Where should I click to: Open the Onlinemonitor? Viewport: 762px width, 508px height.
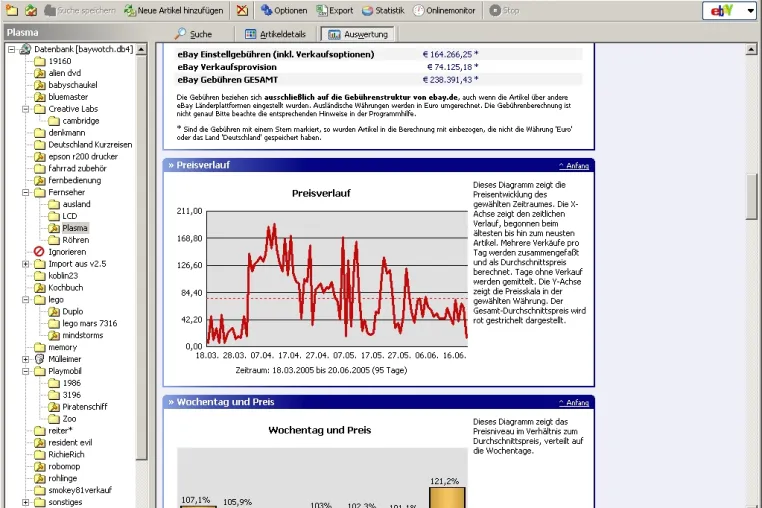pyautogui.click(x=444, y=10)
